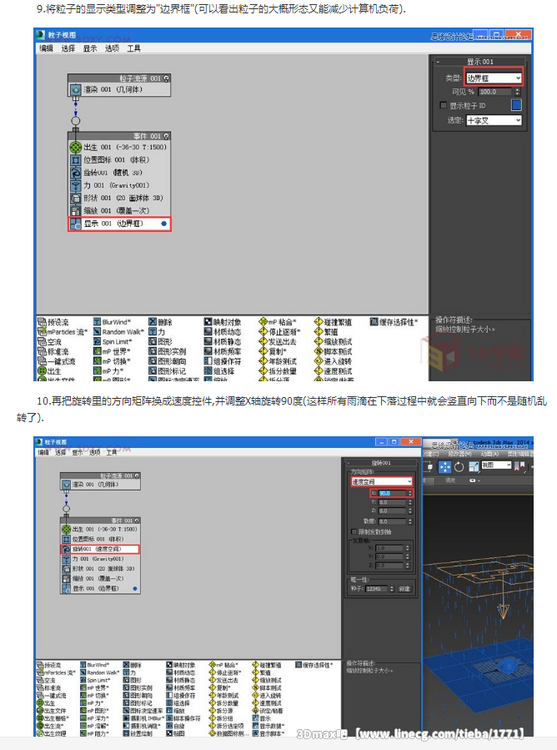Open the 选项 menu in upper Particle View
Screen dimensions: 557x750
click(112, 48)
